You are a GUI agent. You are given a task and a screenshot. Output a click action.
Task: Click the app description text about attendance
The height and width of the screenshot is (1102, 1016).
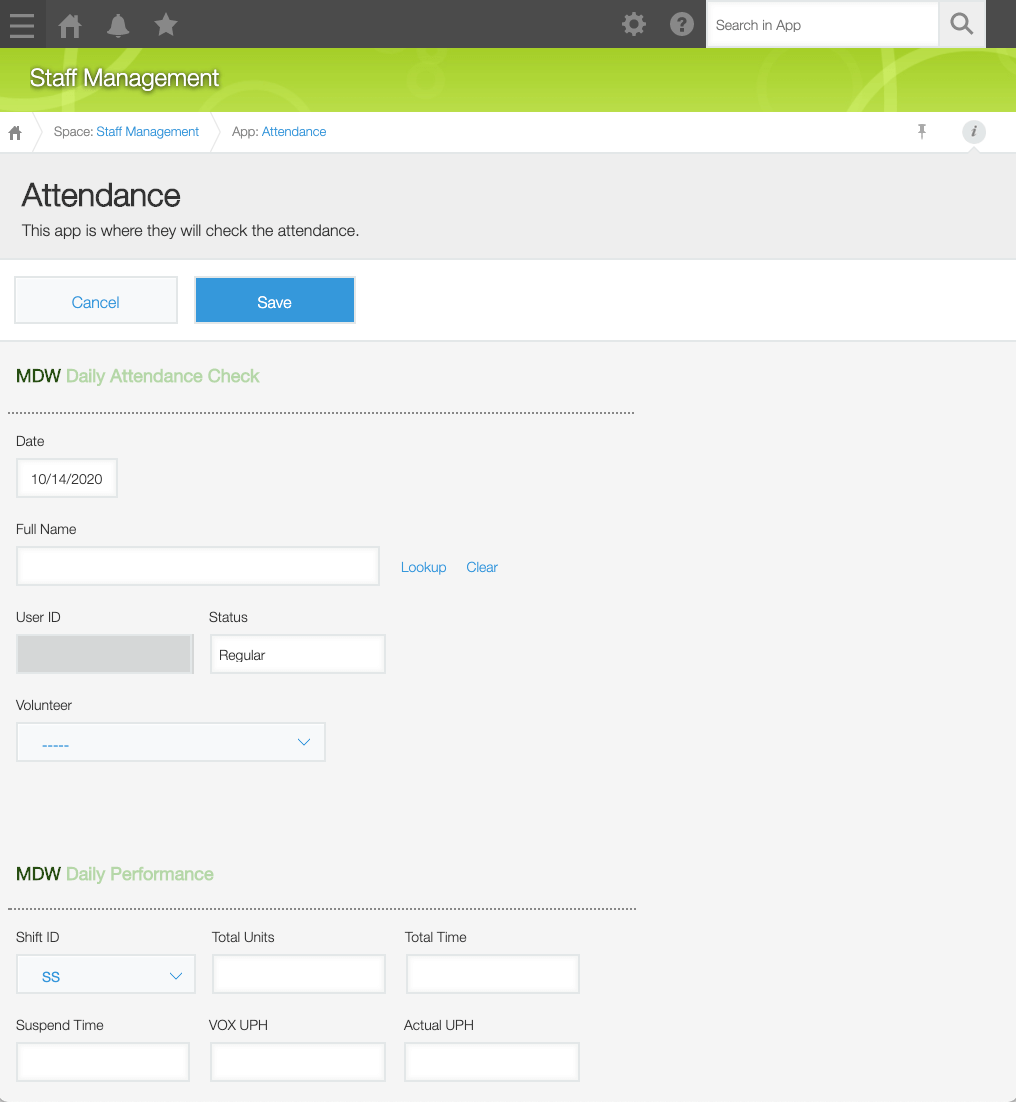[190, 231]
